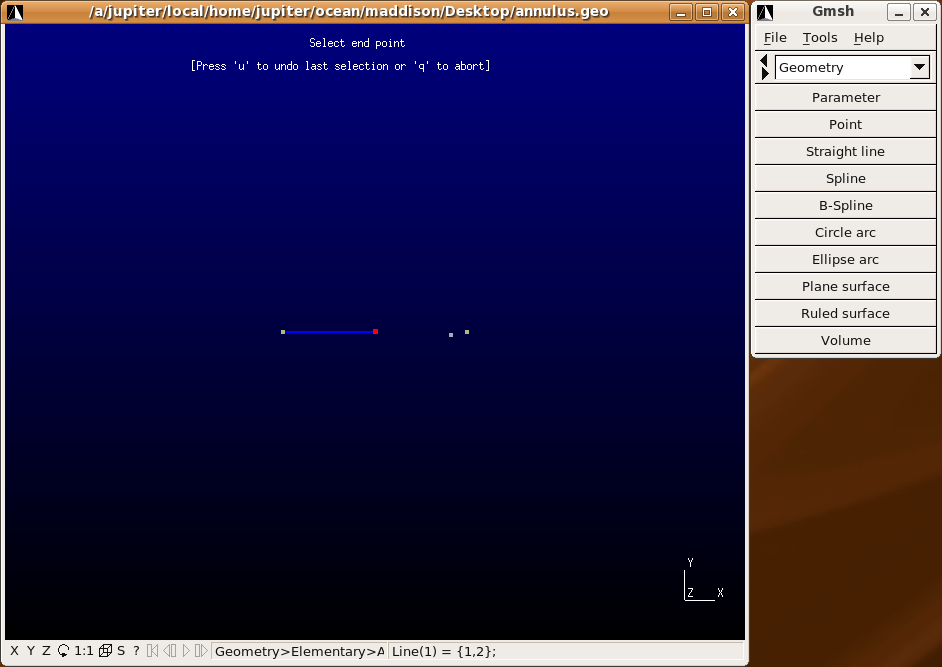
Task: Open the Help menu
Action: (868, 38)
